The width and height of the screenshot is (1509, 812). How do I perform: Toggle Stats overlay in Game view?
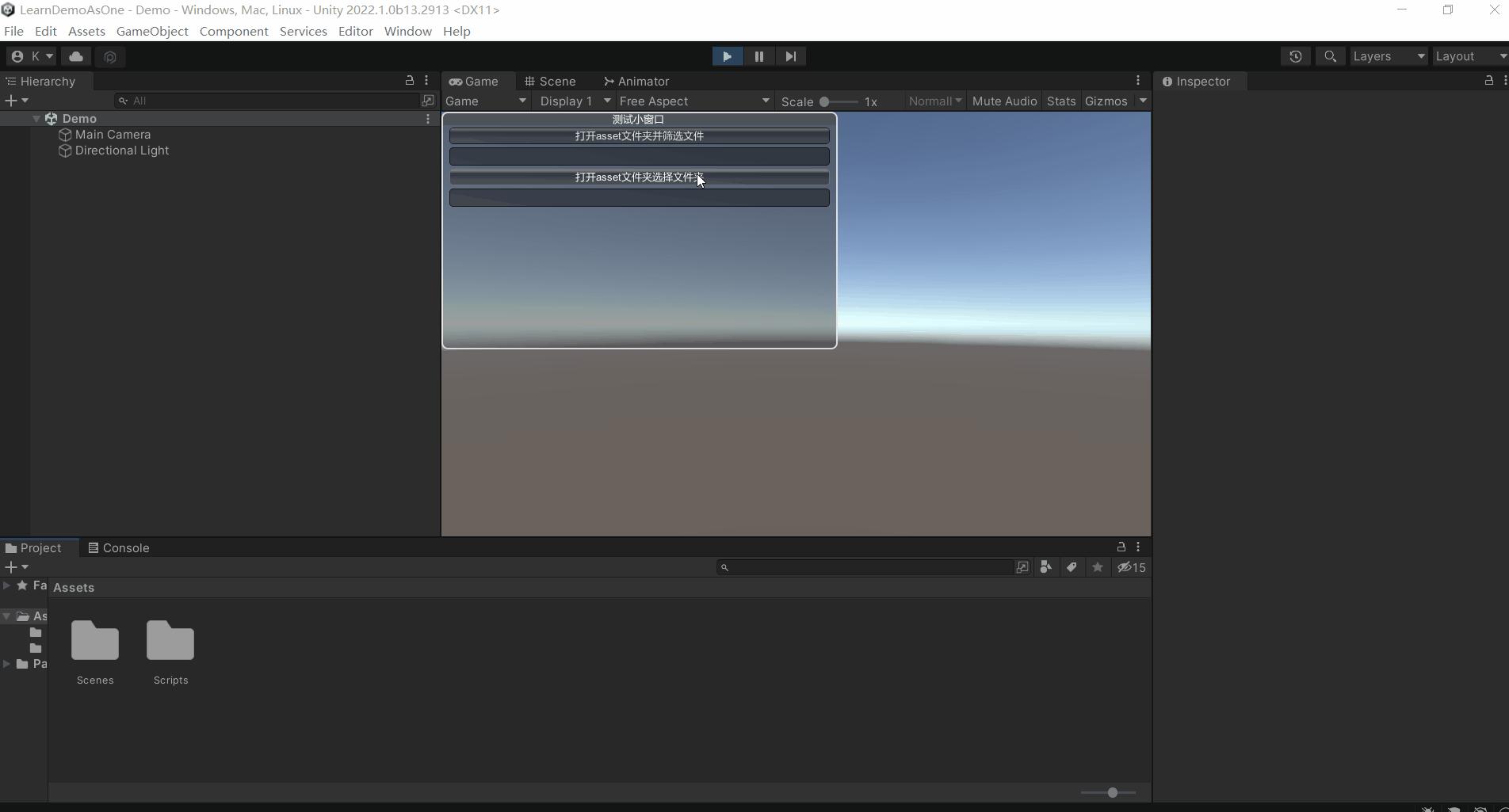1060,101
